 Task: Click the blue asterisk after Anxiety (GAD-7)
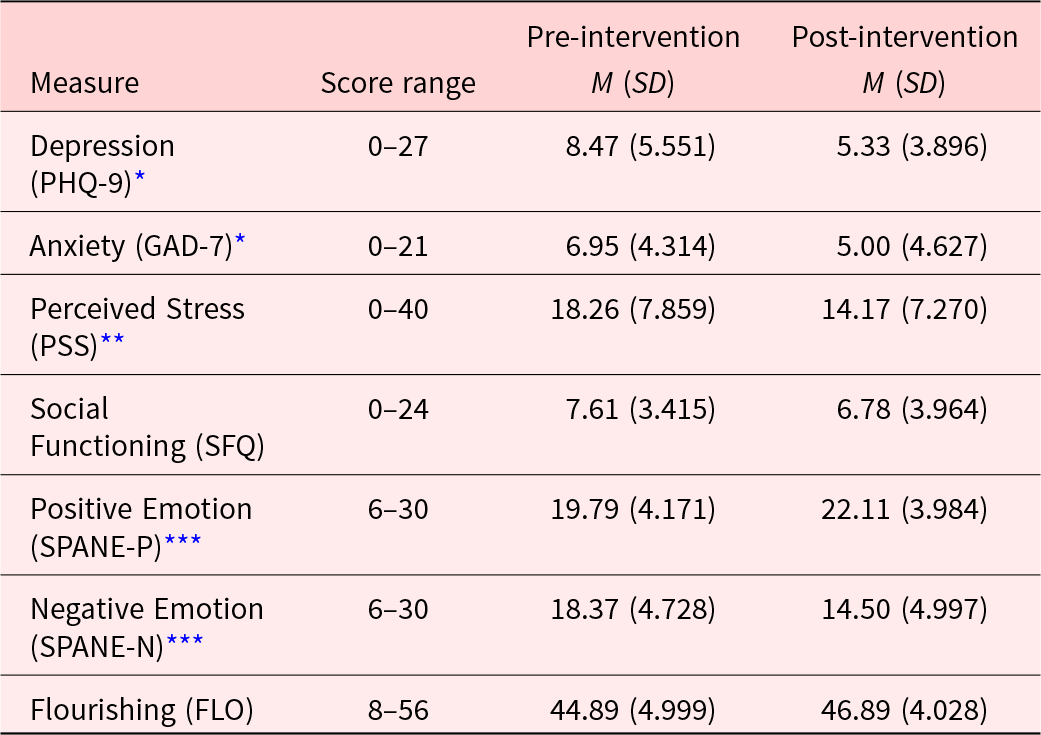[240, 240]
